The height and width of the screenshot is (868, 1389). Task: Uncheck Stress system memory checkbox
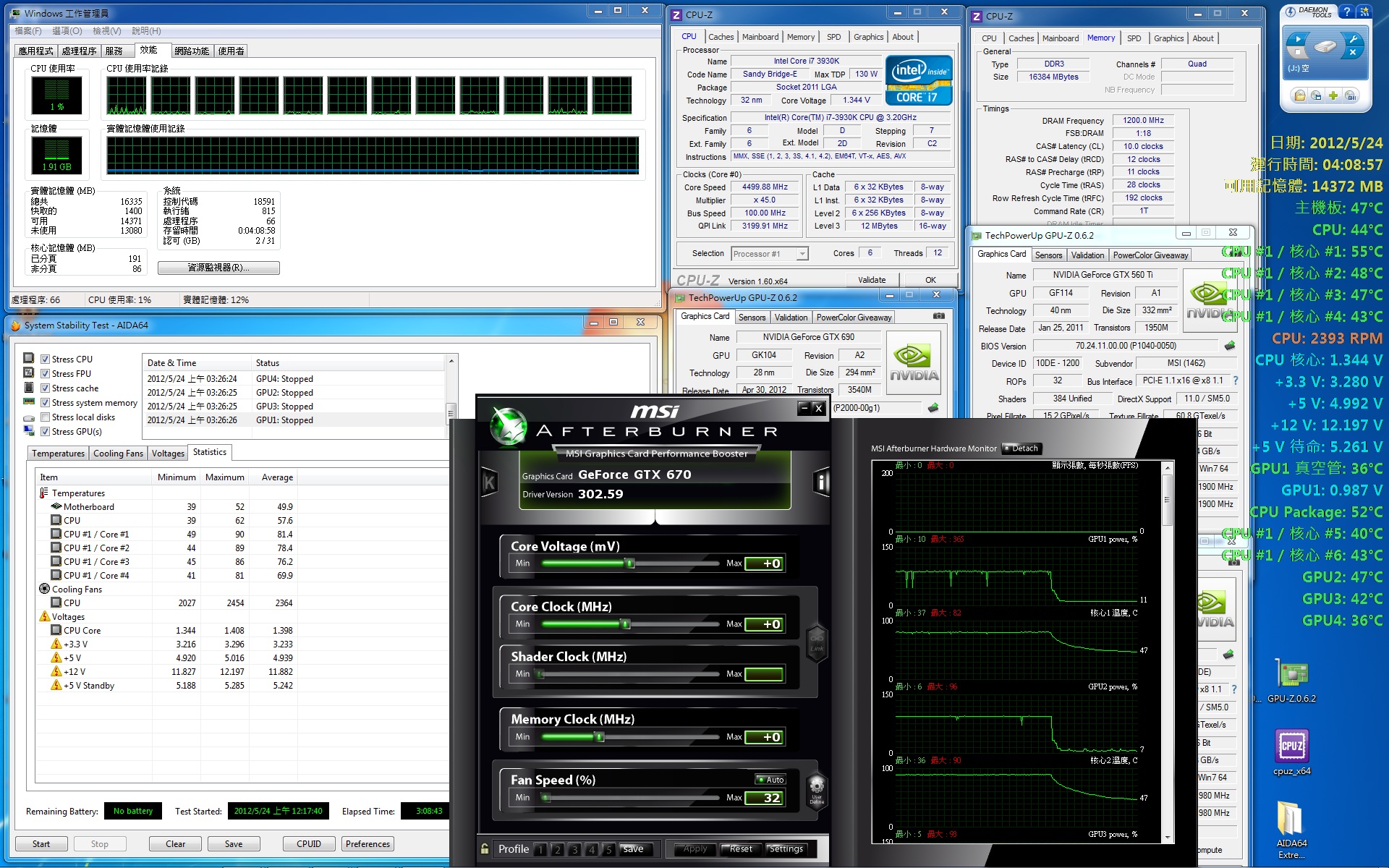[45, 403]
